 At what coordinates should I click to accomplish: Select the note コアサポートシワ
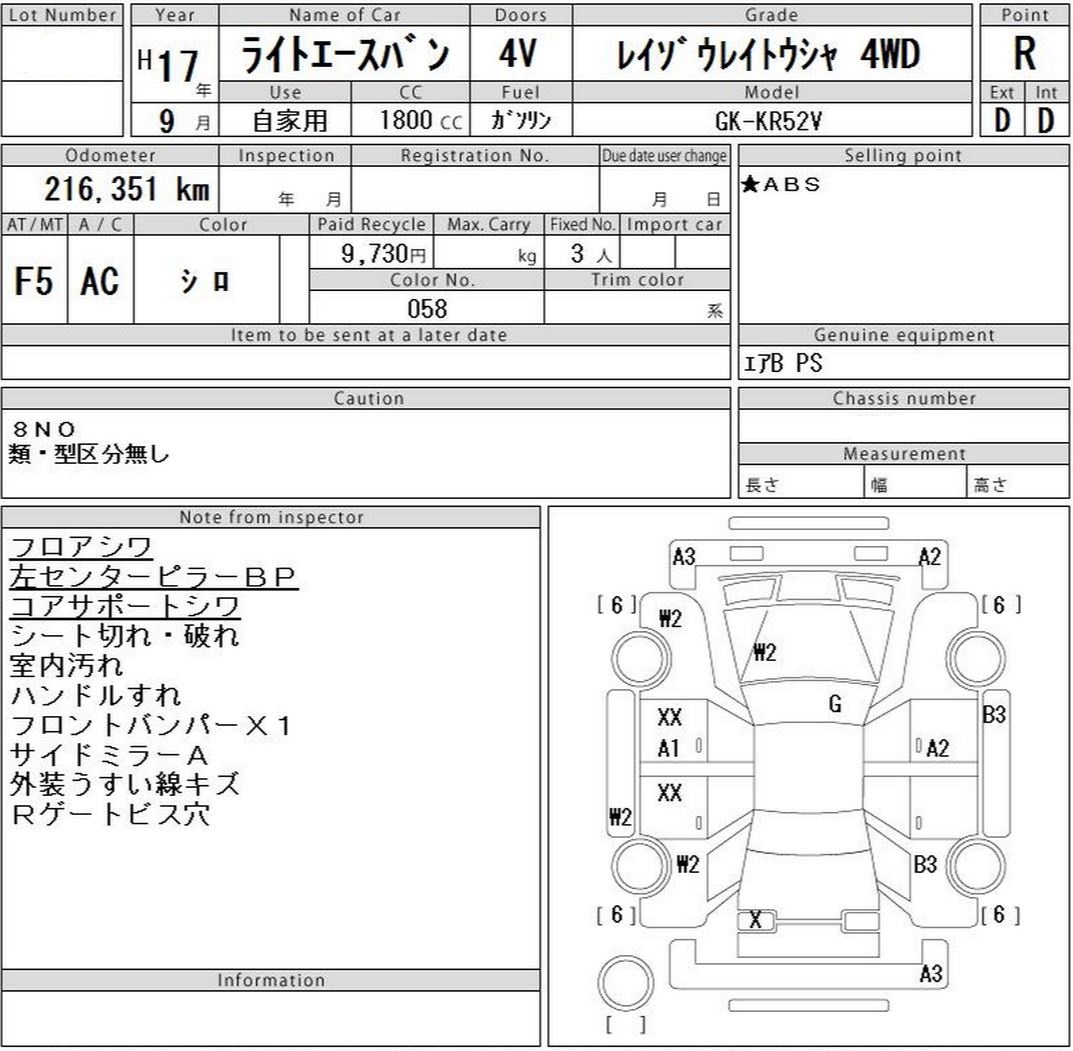125,606
